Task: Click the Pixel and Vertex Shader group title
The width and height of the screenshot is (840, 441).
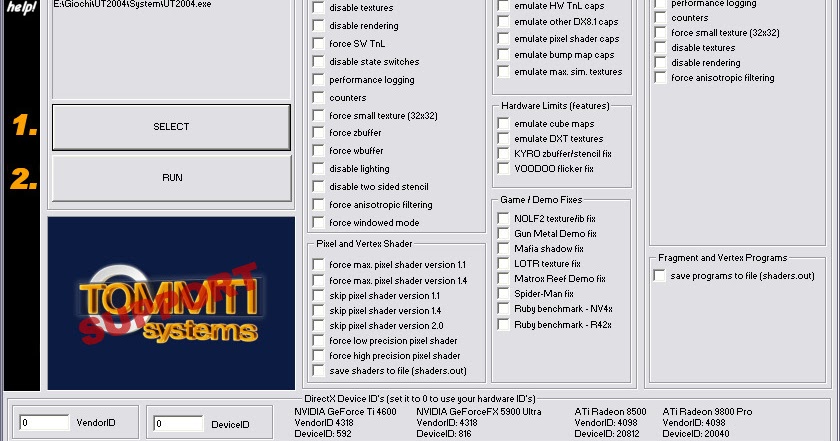Action: click(364, 244)
